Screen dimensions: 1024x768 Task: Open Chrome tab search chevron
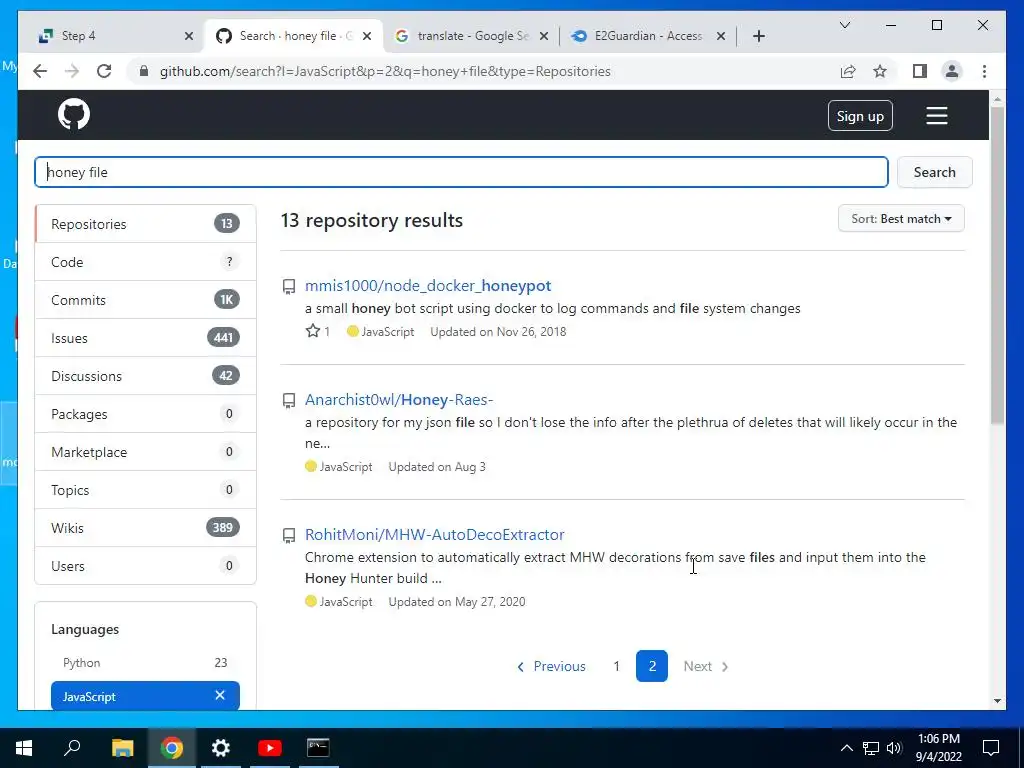pos(844,25)
